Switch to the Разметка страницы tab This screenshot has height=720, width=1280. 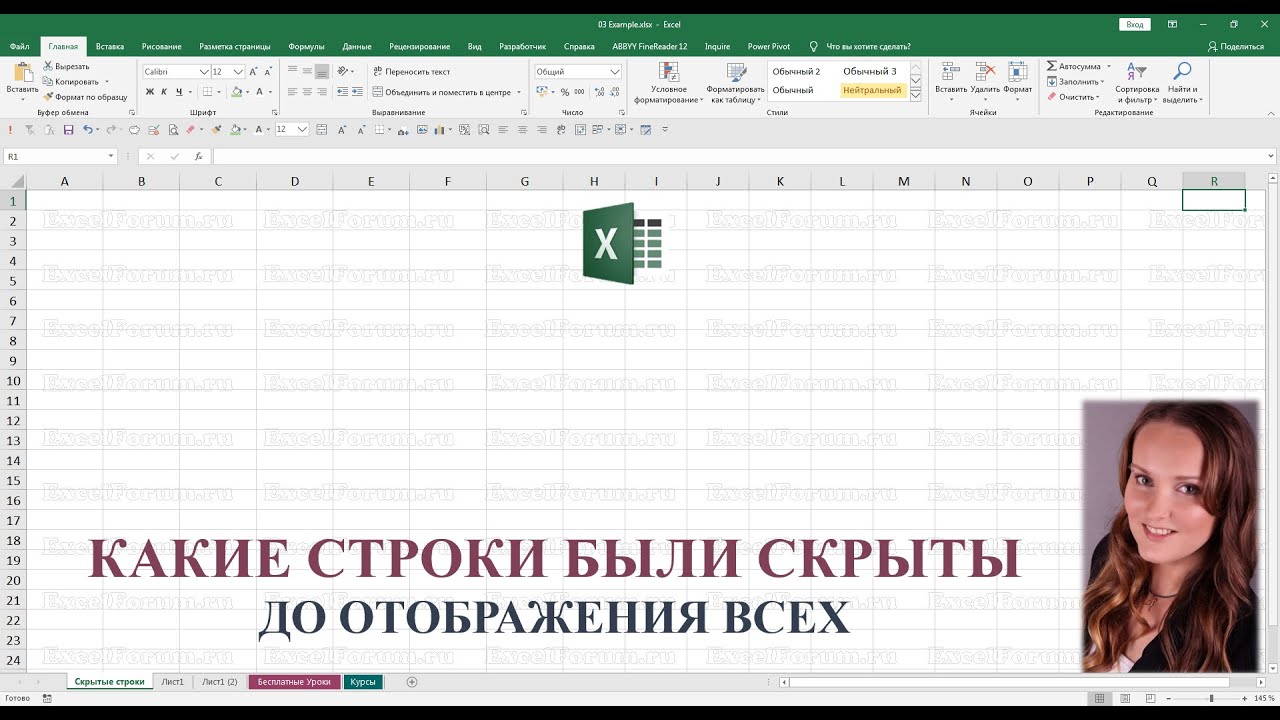pyautogui.click(x=235, y=46)
